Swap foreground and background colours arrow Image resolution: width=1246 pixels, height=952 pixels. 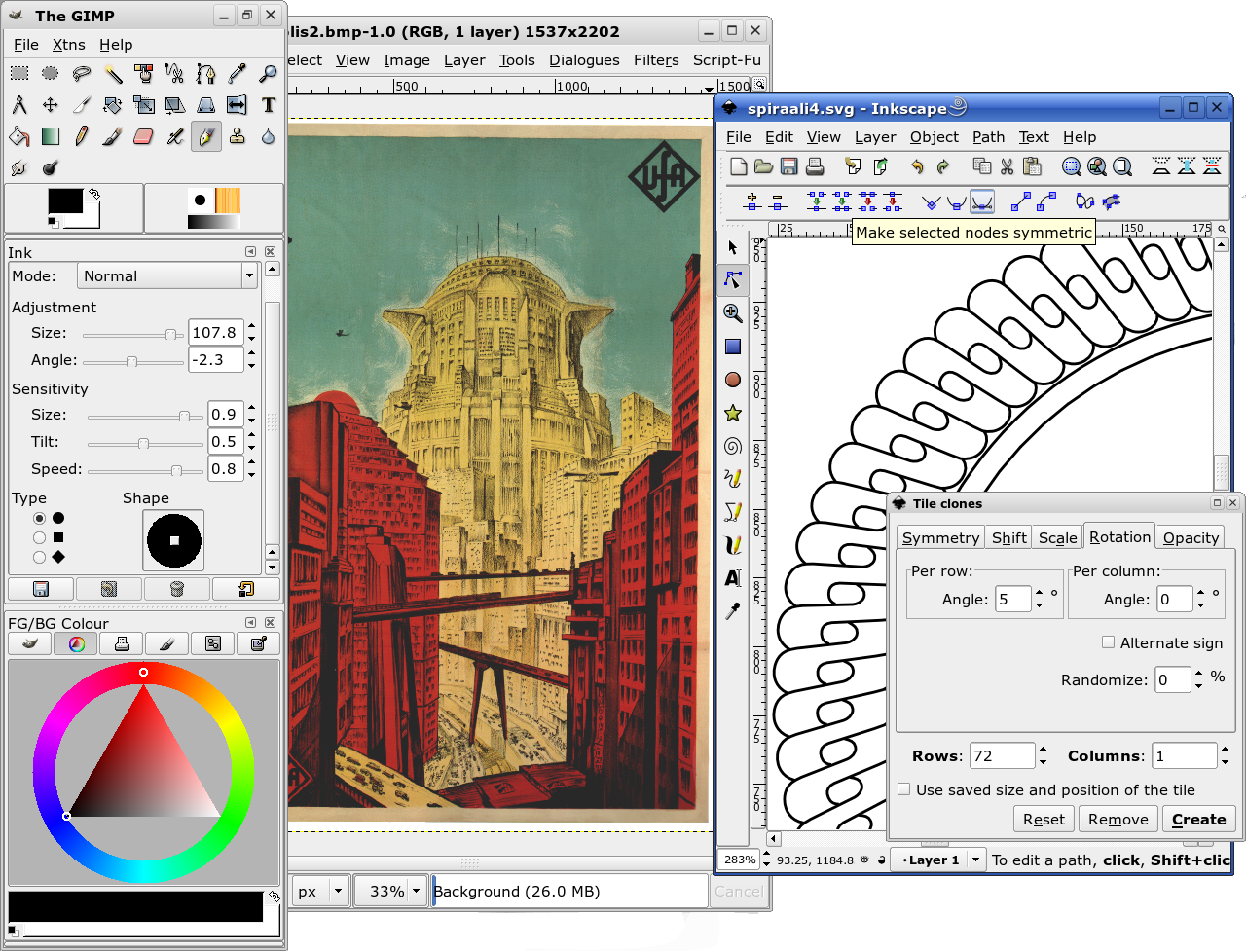click(94, 194)
